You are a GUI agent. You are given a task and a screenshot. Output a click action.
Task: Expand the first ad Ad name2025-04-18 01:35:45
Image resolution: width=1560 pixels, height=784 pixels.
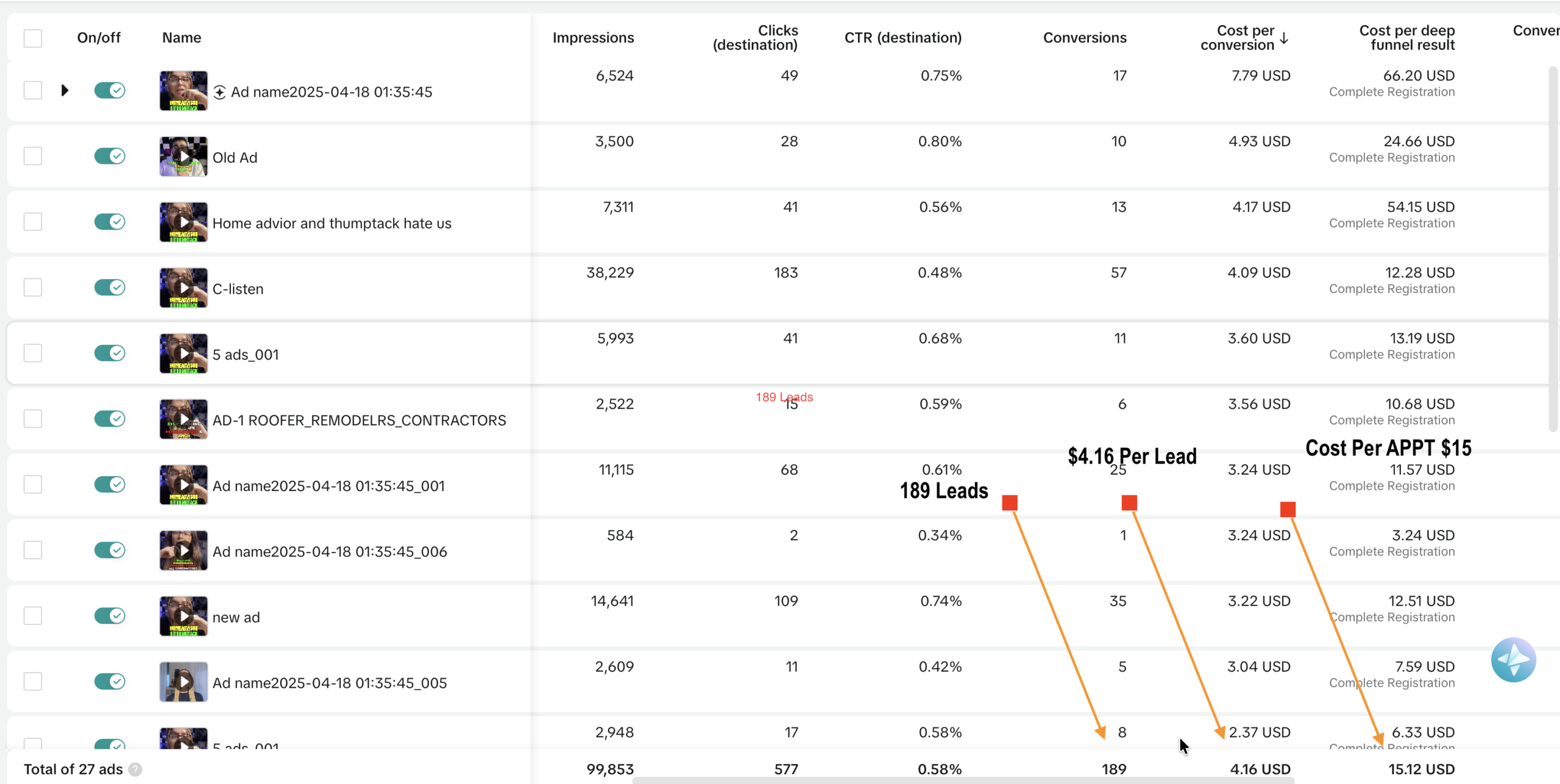[x=65, y=91]
